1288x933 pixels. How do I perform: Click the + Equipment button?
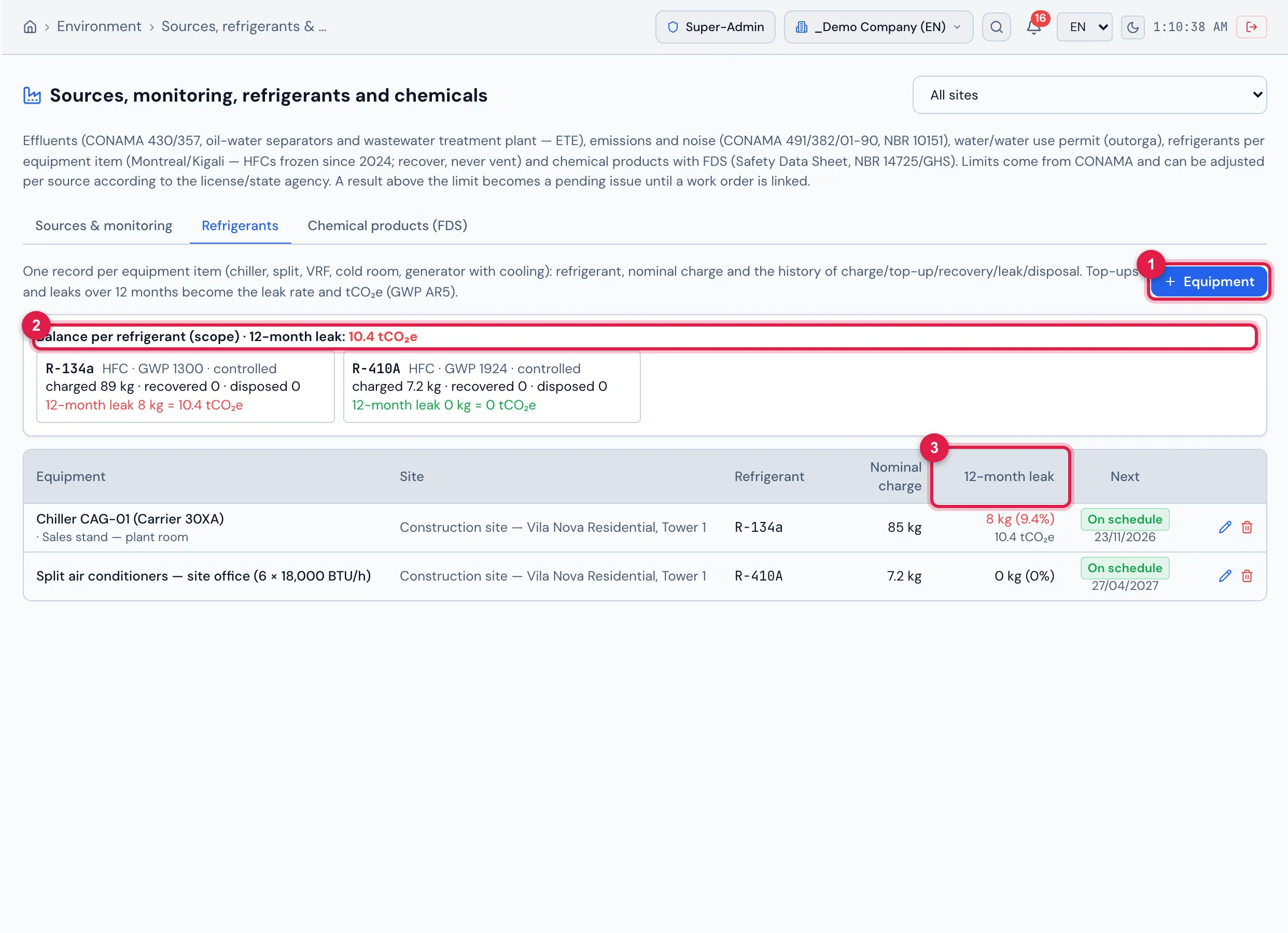point(1209,281)
